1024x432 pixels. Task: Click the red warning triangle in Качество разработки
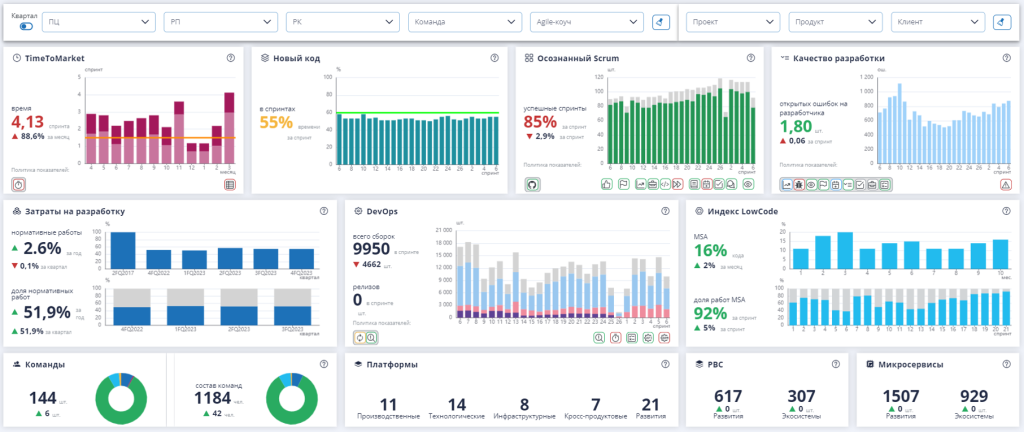click(x=1006, y=185)
